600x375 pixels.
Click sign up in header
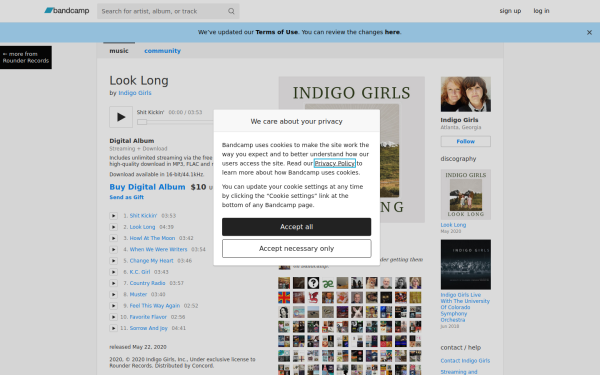(510, 11)
